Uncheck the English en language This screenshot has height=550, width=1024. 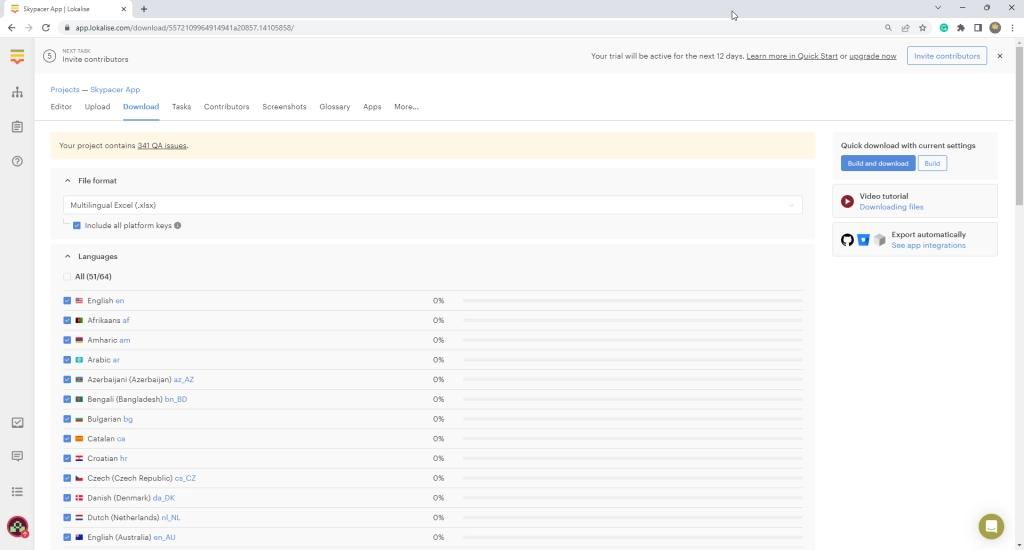pos(67,300)
